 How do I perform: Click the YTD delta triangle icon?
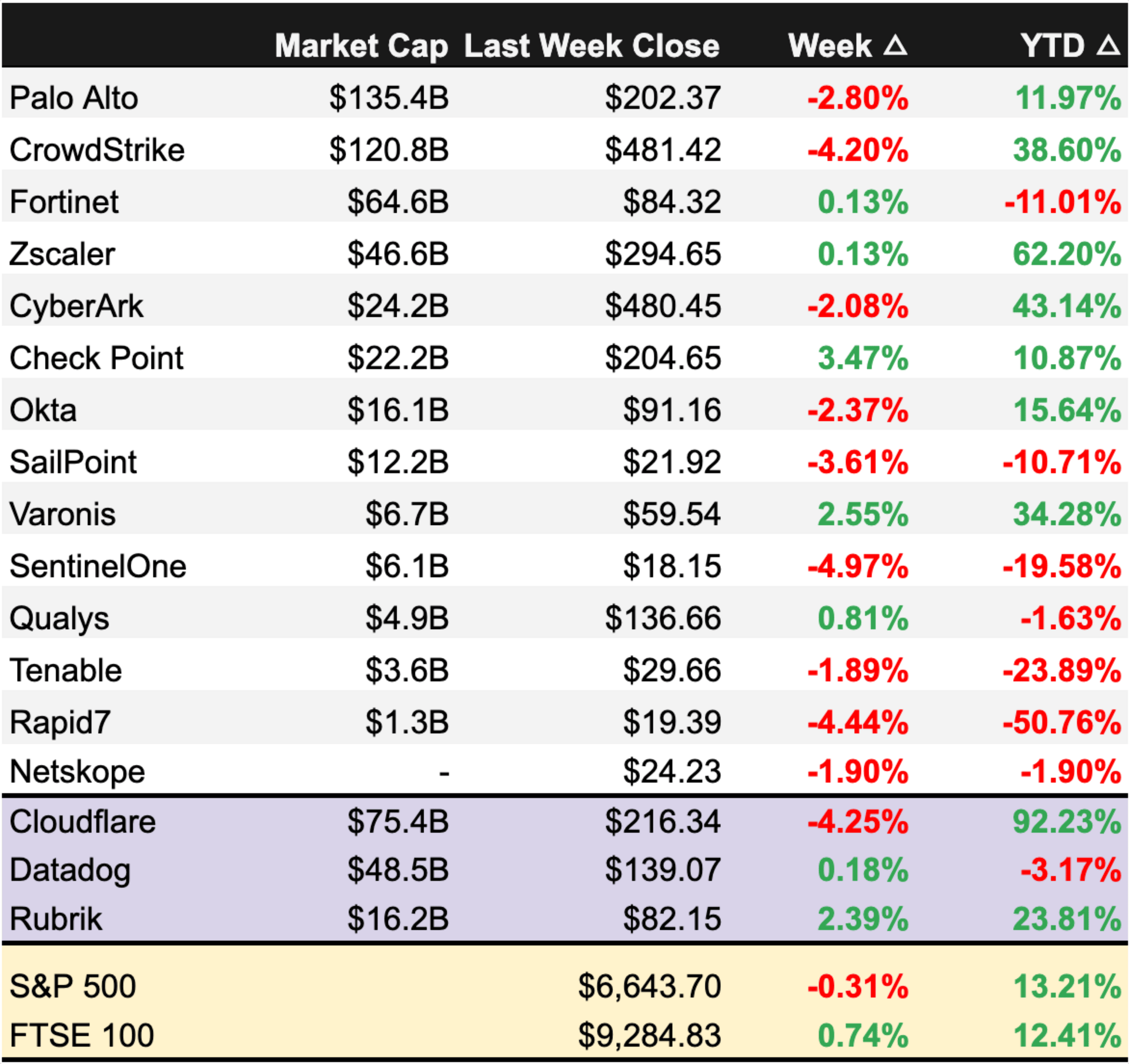[x=1108, y=45]
